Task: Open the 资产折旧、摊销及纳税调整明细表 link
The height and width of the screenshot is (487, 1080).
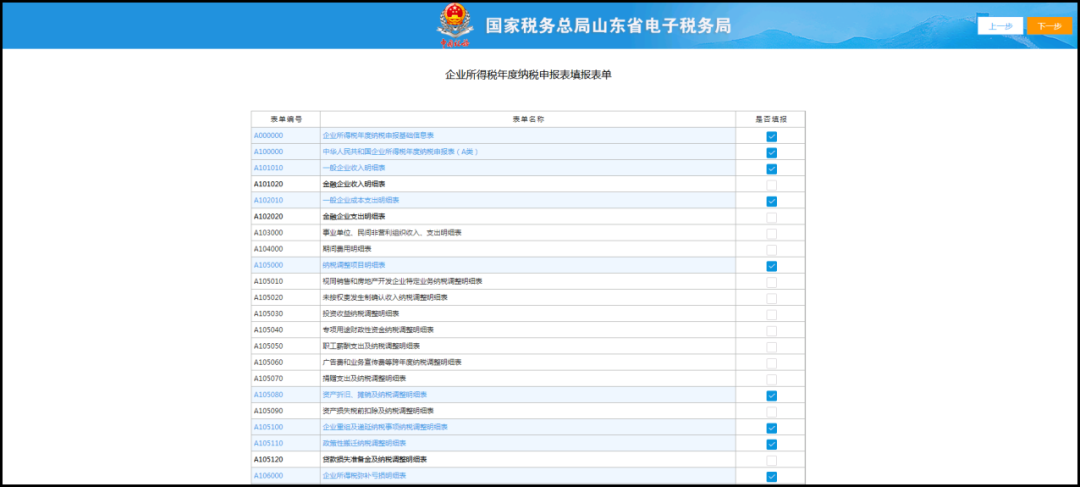Action: 375,394
